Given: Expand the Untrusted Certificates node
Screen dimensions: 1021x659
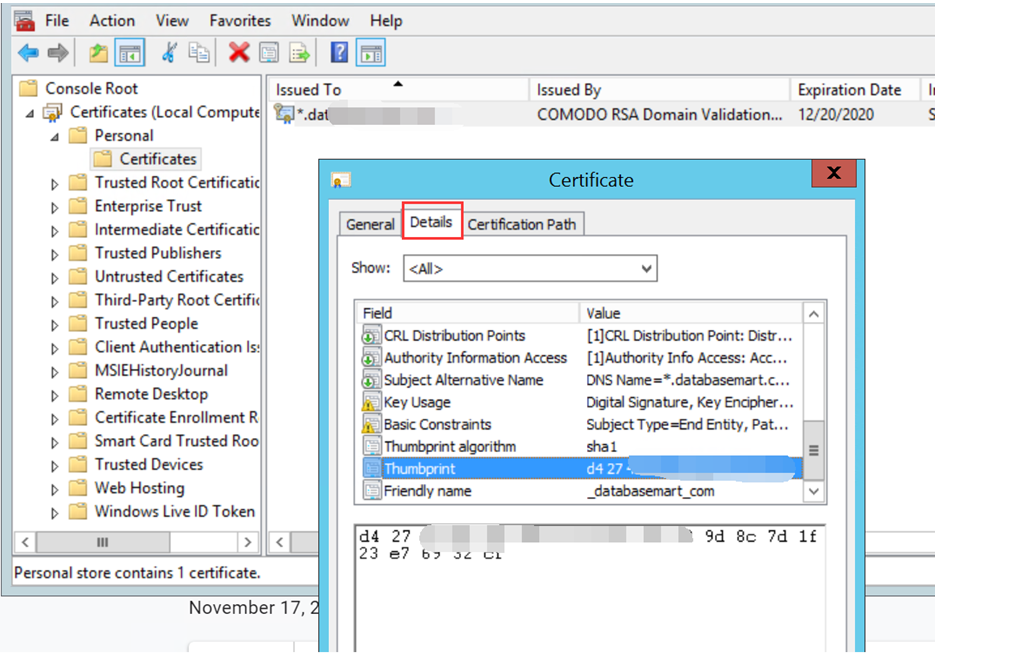Looking at the screenshot, I should tap(55, 278).
